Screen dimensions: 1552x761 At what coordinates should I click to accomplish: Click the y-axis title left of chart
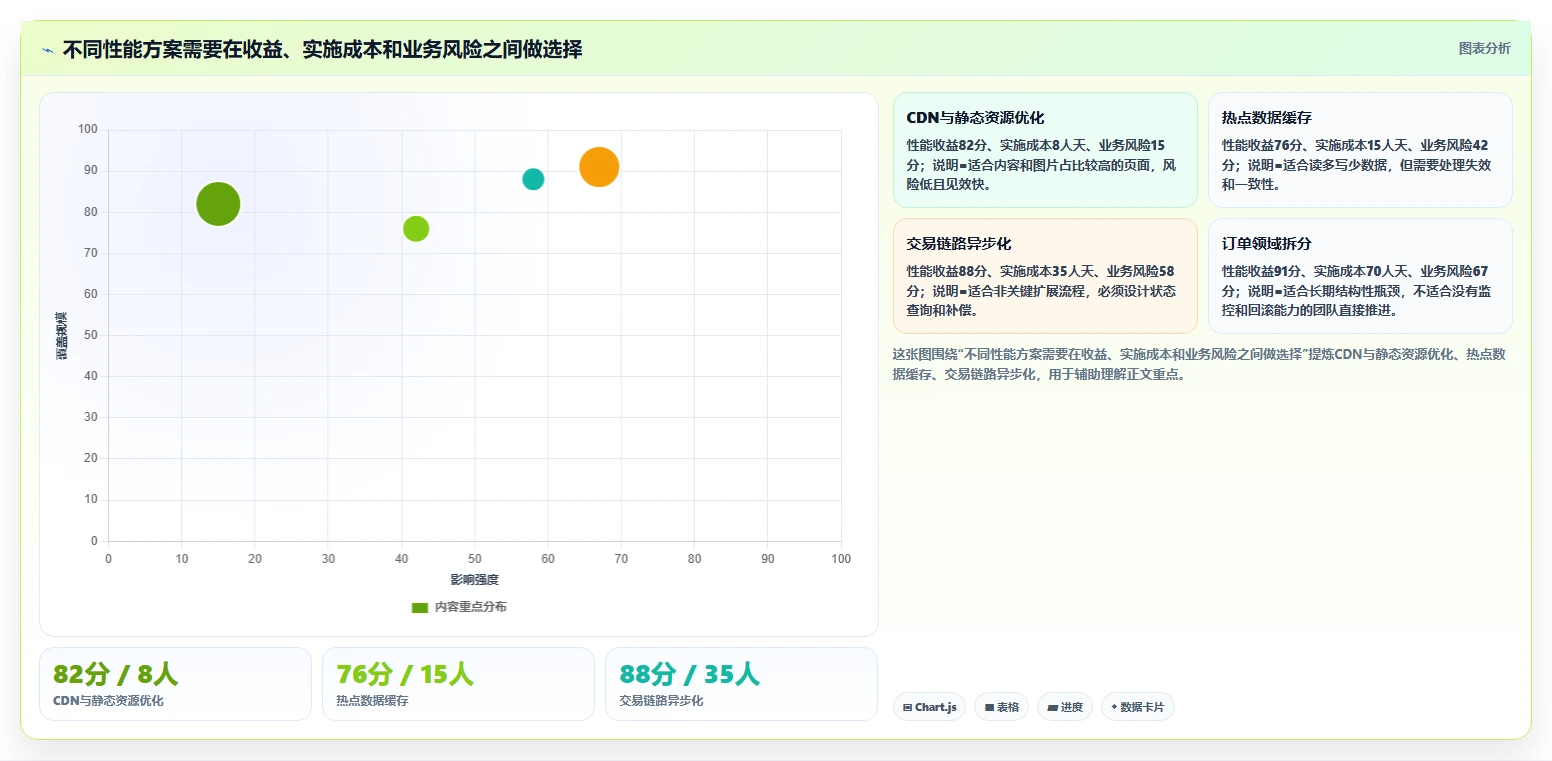(x=62, y=336)
